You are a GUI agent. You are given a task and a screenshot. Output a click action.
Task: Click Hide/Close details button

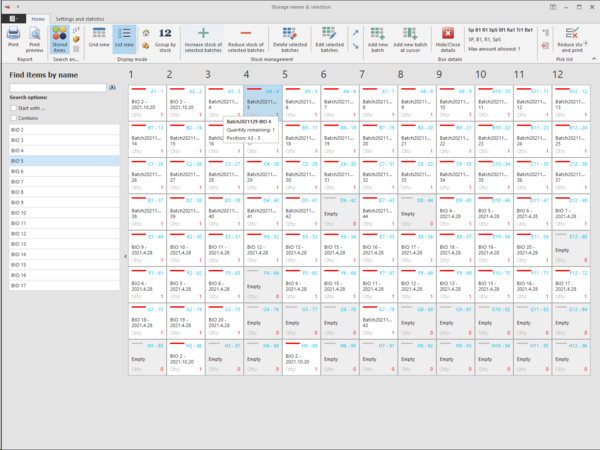[447, 38]
